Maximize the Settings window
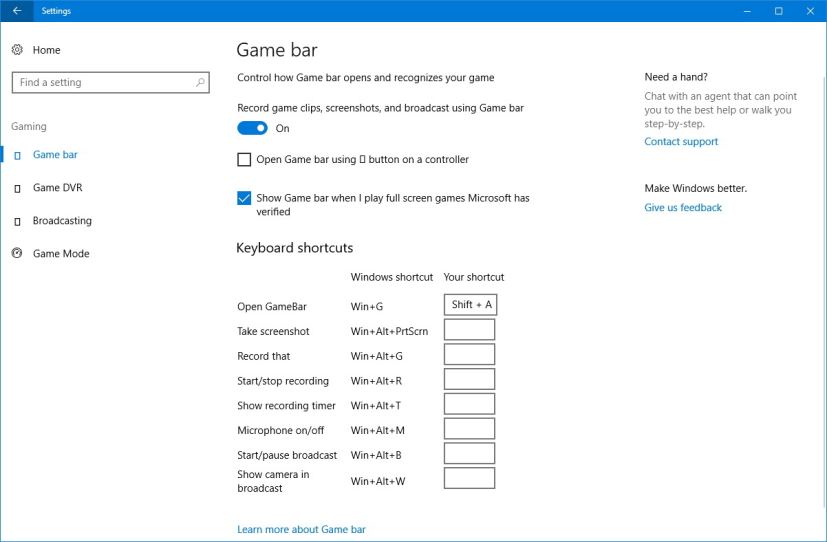 778,11
